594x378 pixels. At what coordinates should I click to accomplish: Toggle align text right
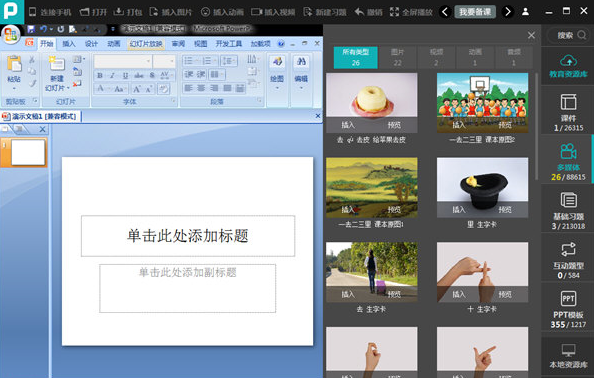point(214,88)
